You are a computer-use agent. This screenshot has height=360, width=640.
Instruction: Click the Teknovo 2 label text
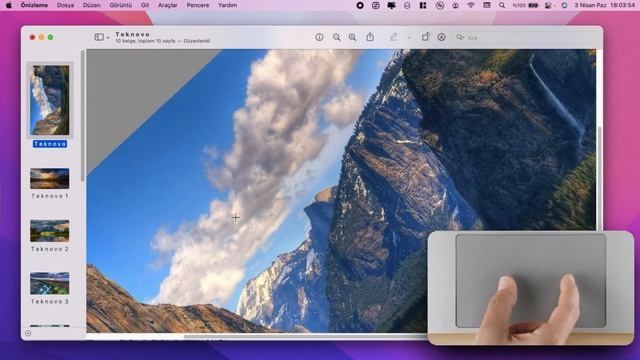coord(50,249)
